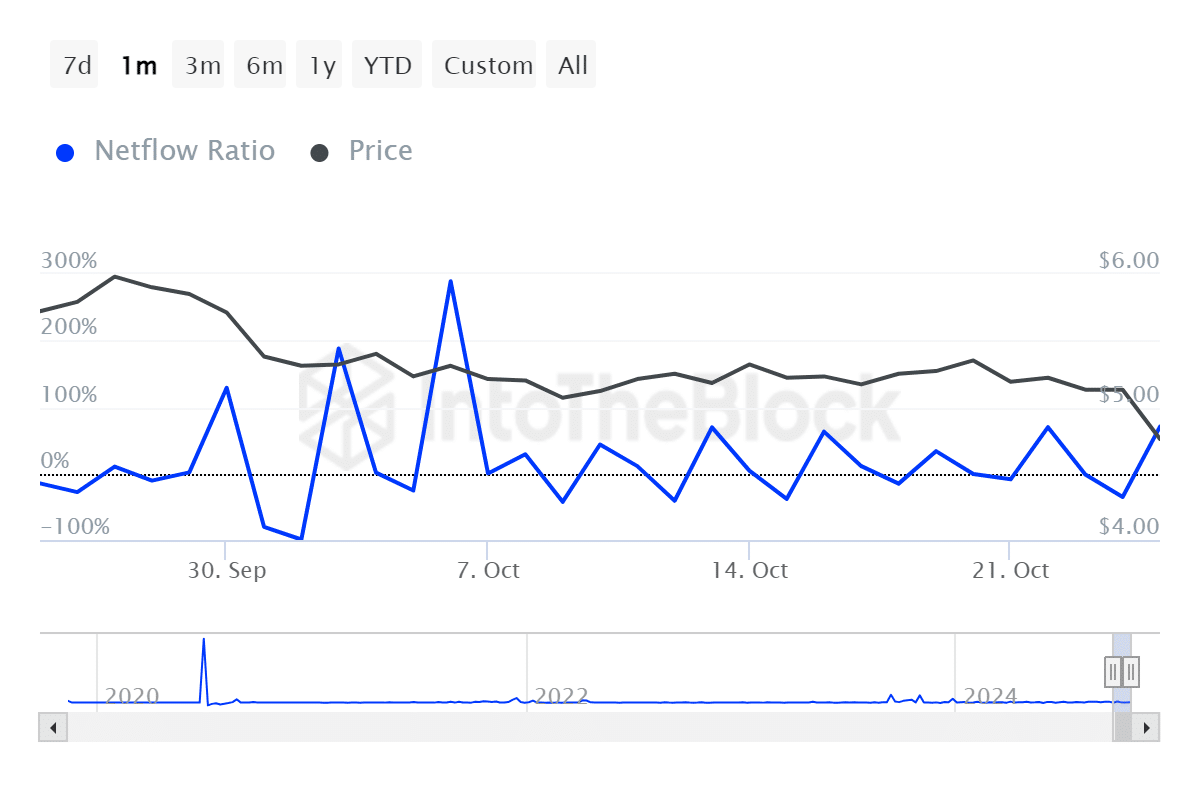Click the Price legend label
This screenshot has height=800, width=1200.
pos(380,151)
